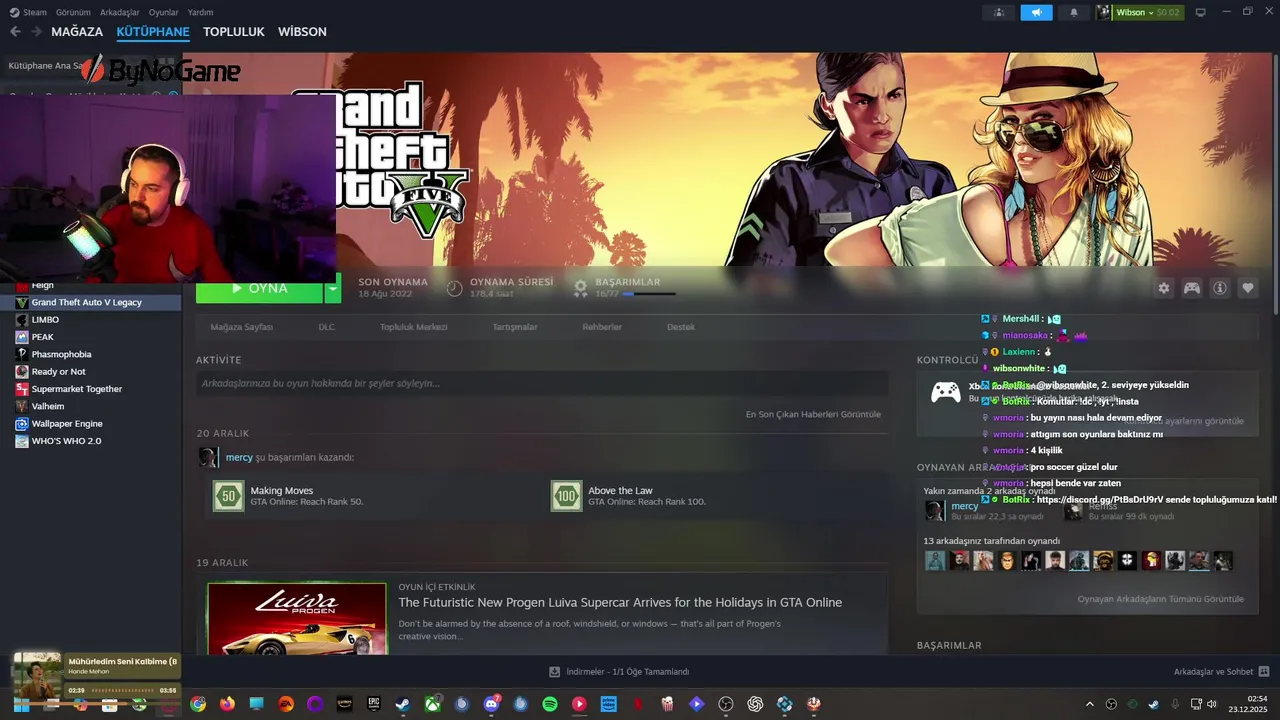Open Xbox app from the taskbar
Viewport: 1280px width, 720px height.
coord(433,704)
